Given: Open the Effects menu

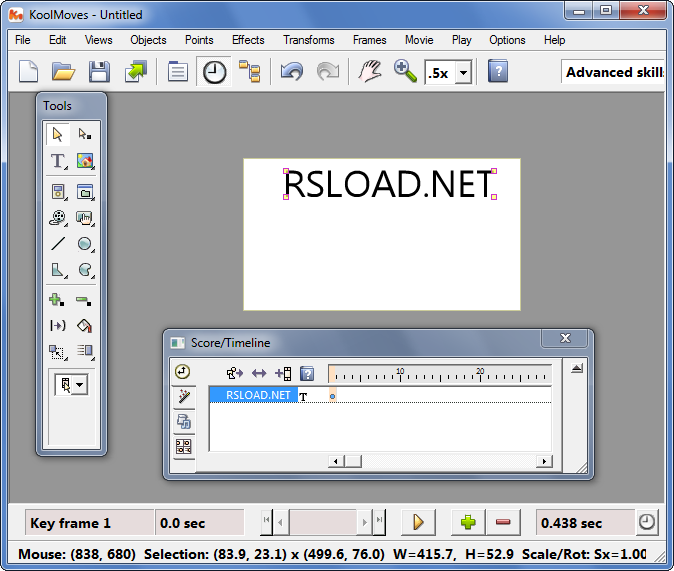Looking at the screenshot, I should point(248,40).
